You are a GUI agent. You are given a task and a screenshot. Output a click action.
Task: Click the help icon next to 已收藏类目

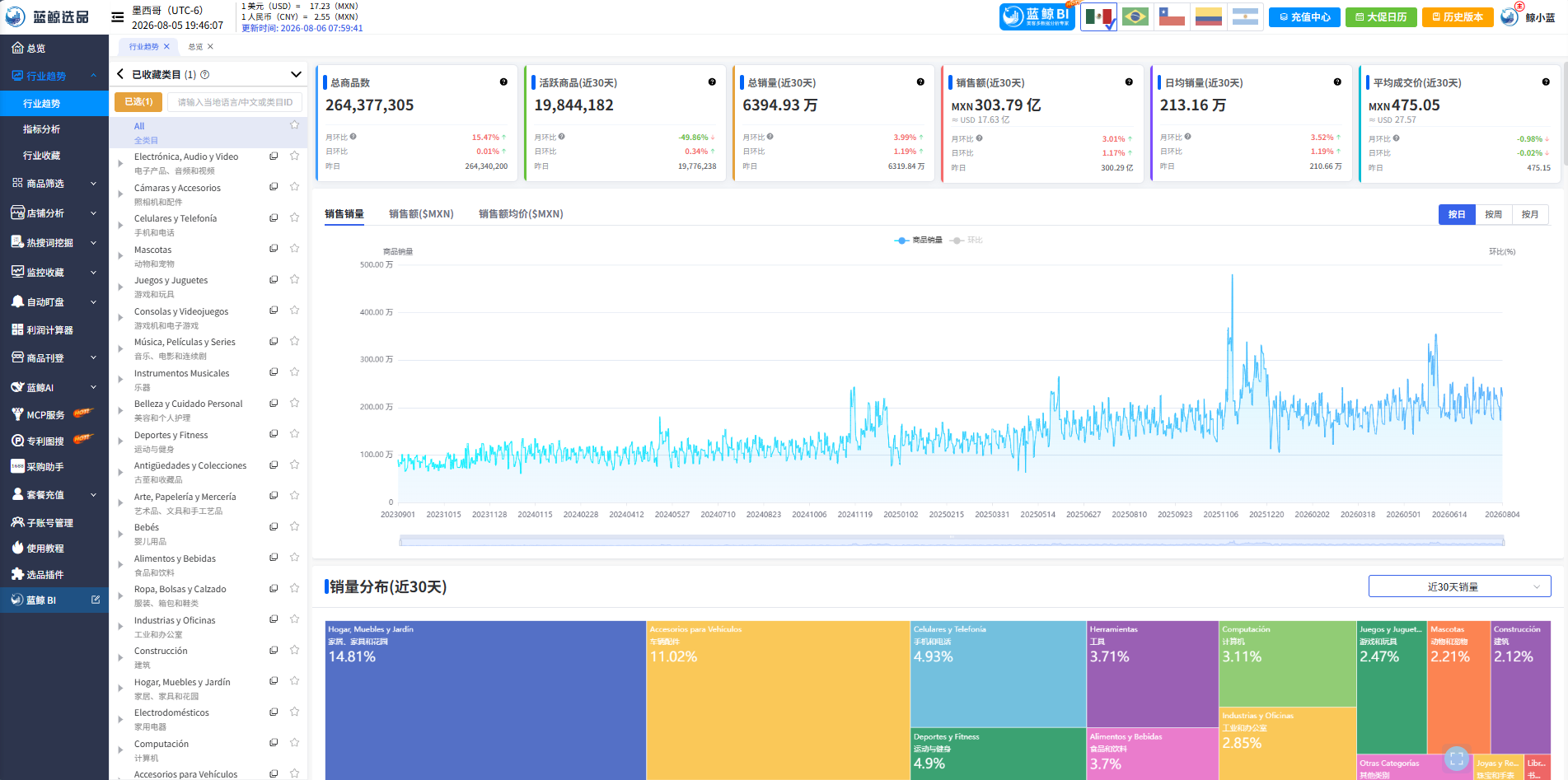[x=205, y=74]
